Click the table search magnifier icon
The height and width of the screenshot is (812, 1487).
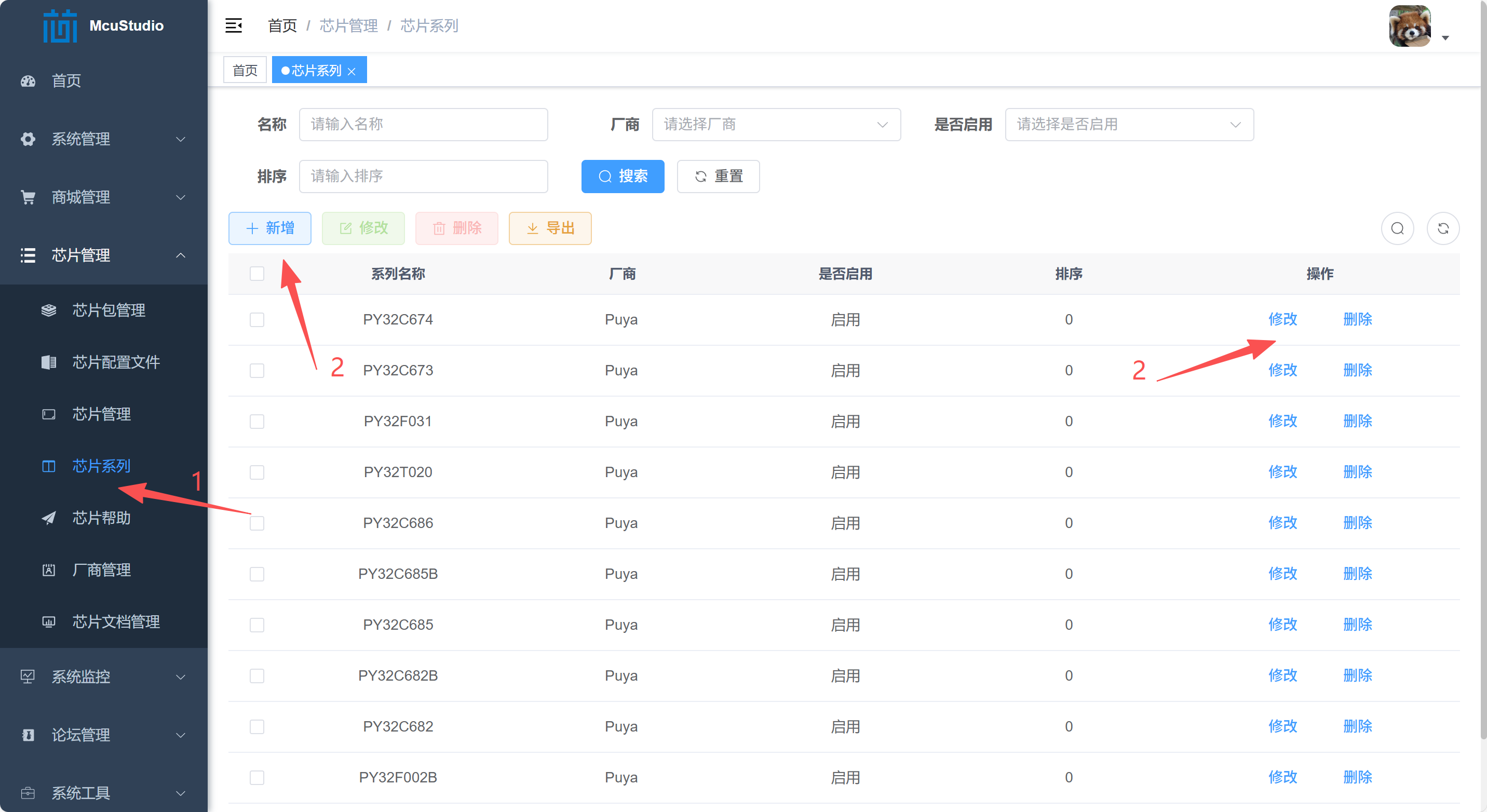pos(1398,228)
